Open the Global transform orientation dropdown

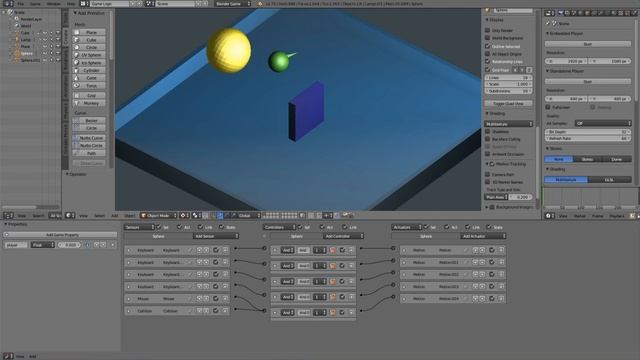[246, 216]
